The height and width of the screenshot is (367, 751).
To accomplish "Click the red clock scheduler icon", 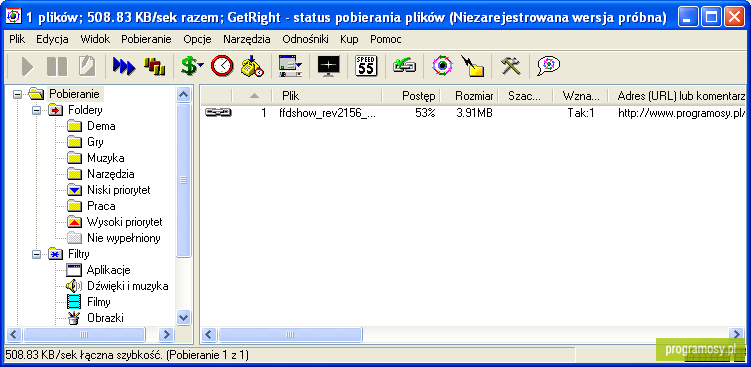I will (222, 66).
